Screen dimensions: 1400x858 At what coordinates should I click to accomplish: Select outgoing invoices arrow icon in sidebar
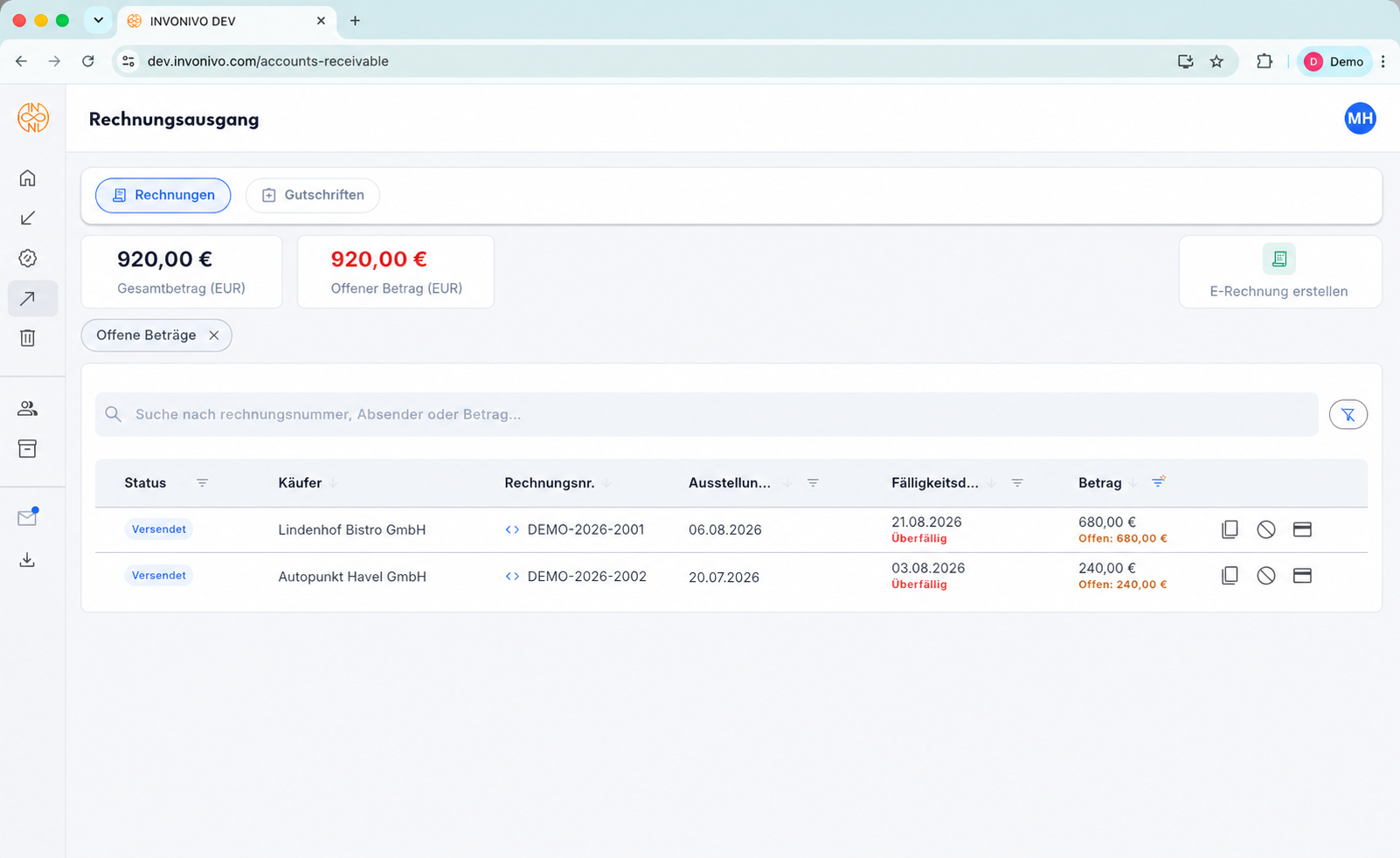28,299
